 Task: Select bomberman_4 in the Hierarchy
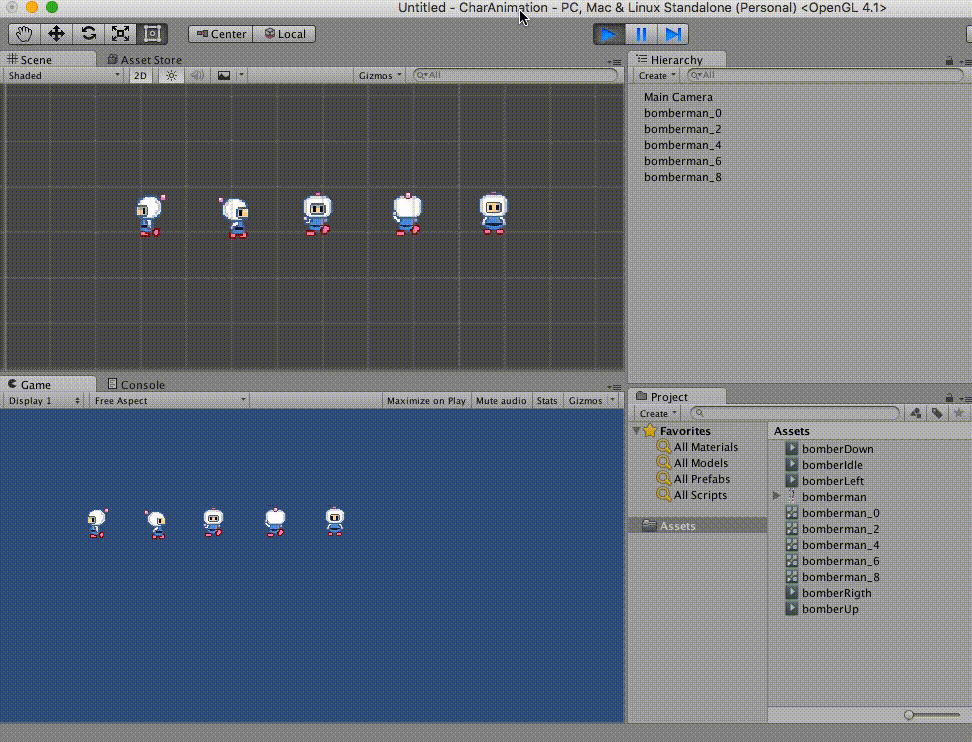[682, 144]
